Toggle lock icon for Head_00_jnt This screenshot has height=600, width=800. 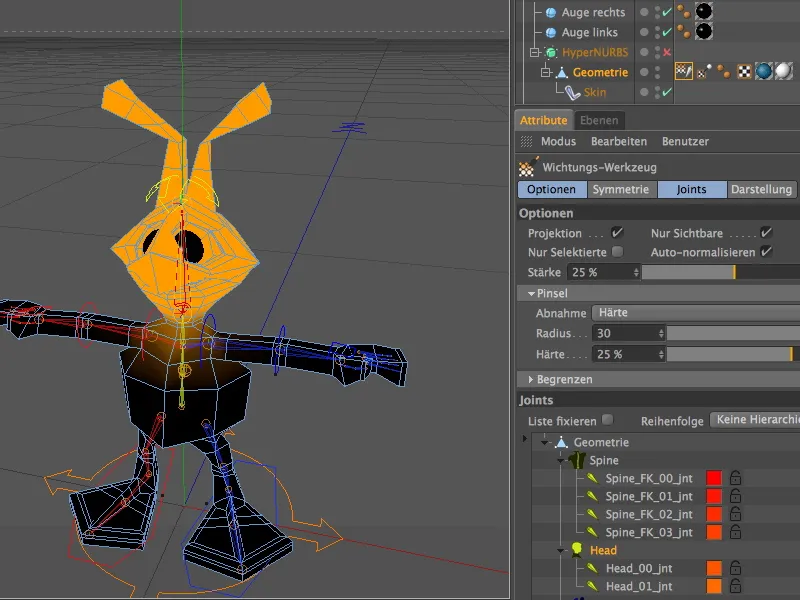coord(735,568)
